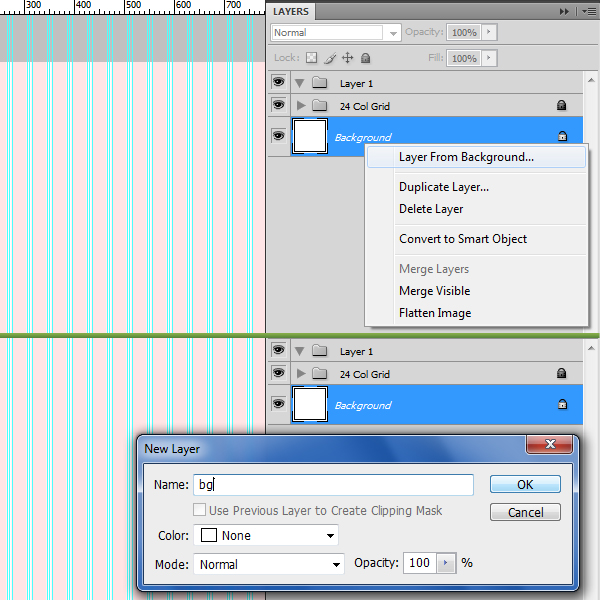
Task: Select lower Layer 1 group name
Action: coord(356,351)
